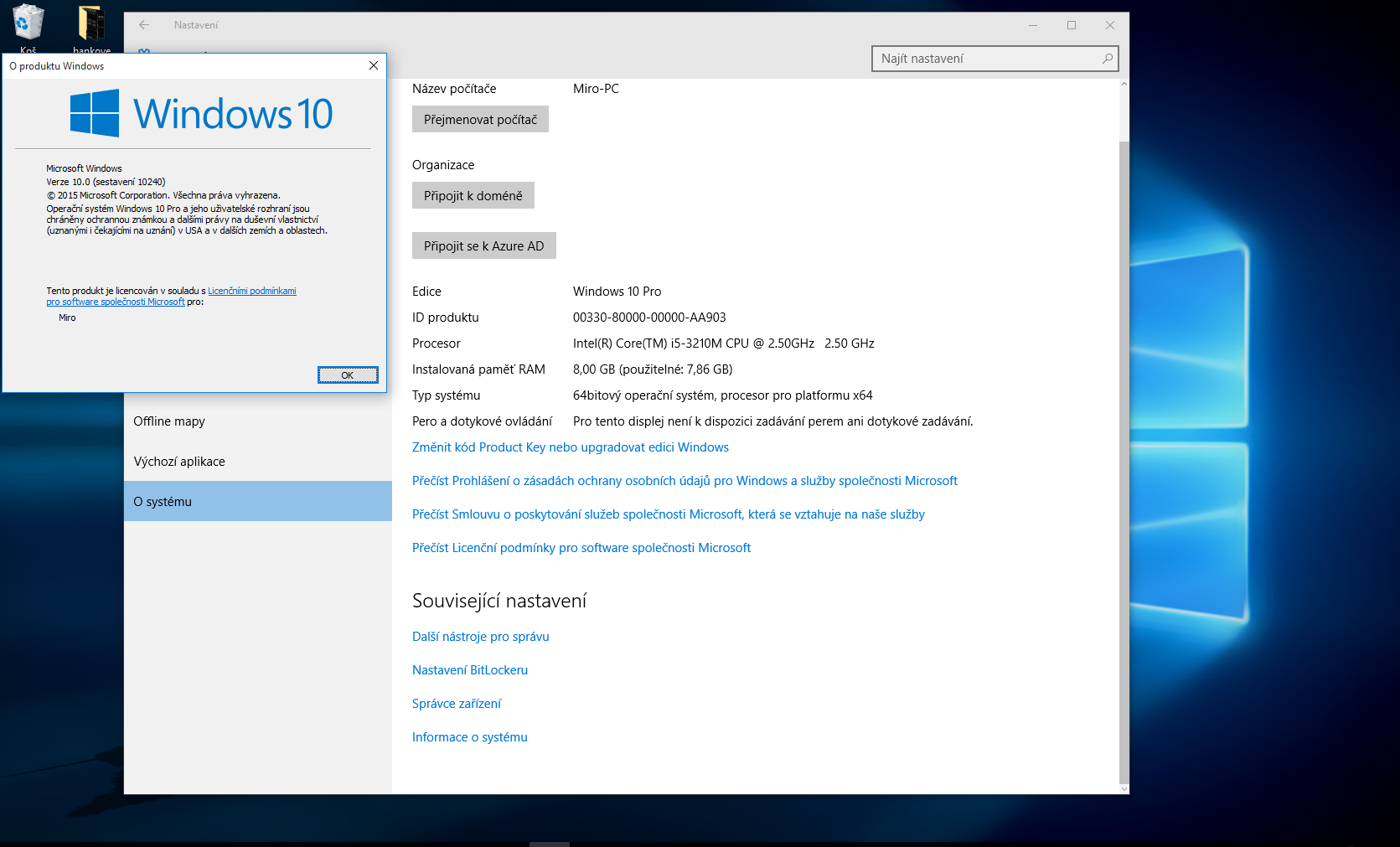Open Další nástroje pro správu link
Image resolution: width=1400 pixels, height=847 pixels.
coord(481,637)
